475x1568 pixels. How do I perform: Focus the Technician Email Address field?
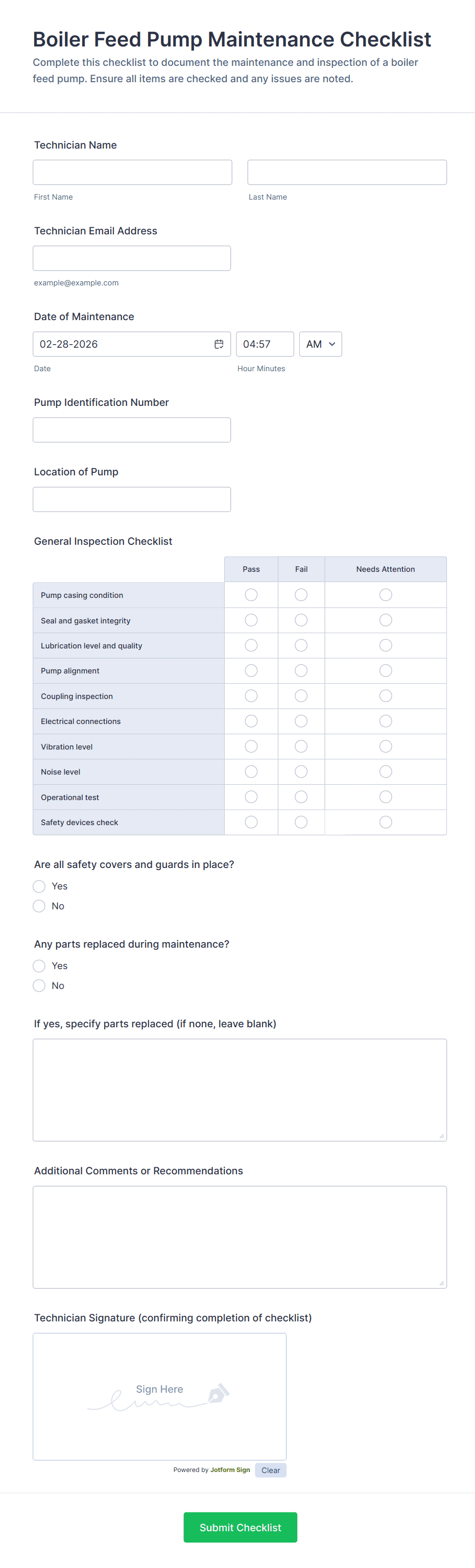click(132, 258)
